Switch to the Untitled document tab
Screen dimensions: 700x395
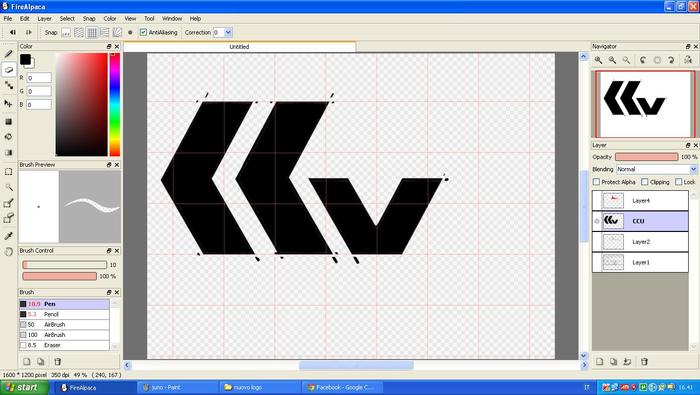239,47
